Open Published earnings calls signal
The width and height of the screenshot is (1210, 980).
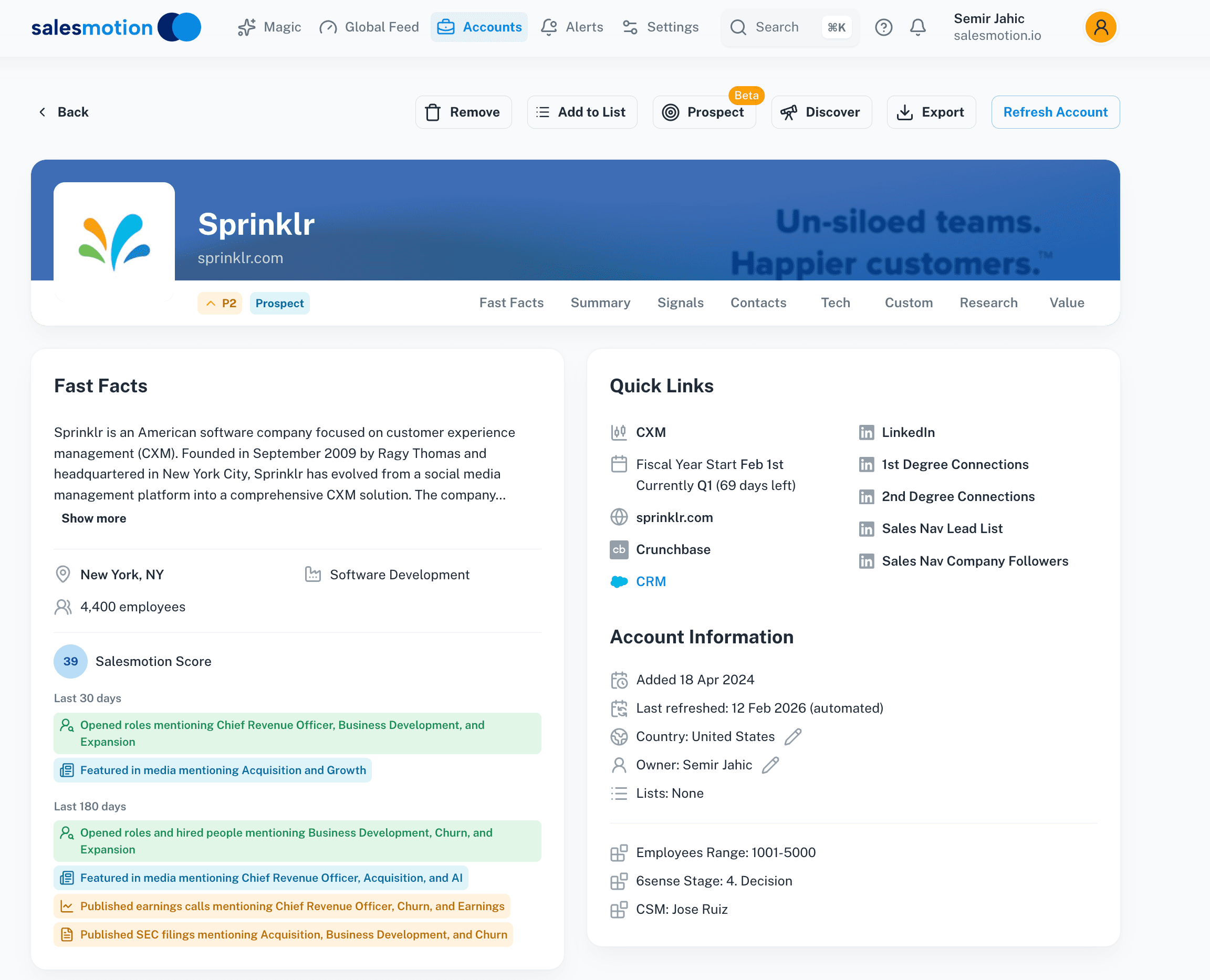click(x=282, y=906)
